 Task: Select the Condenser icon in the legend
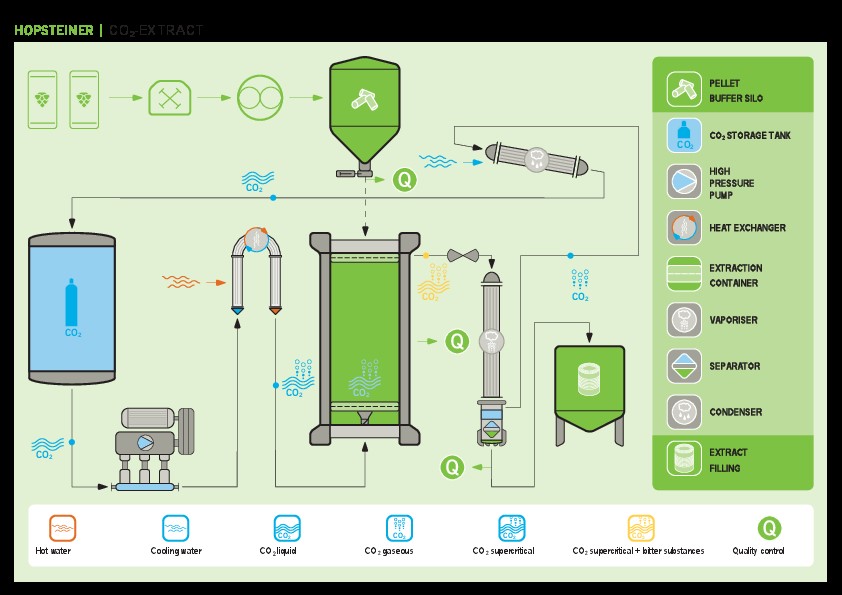pos(684,410)
